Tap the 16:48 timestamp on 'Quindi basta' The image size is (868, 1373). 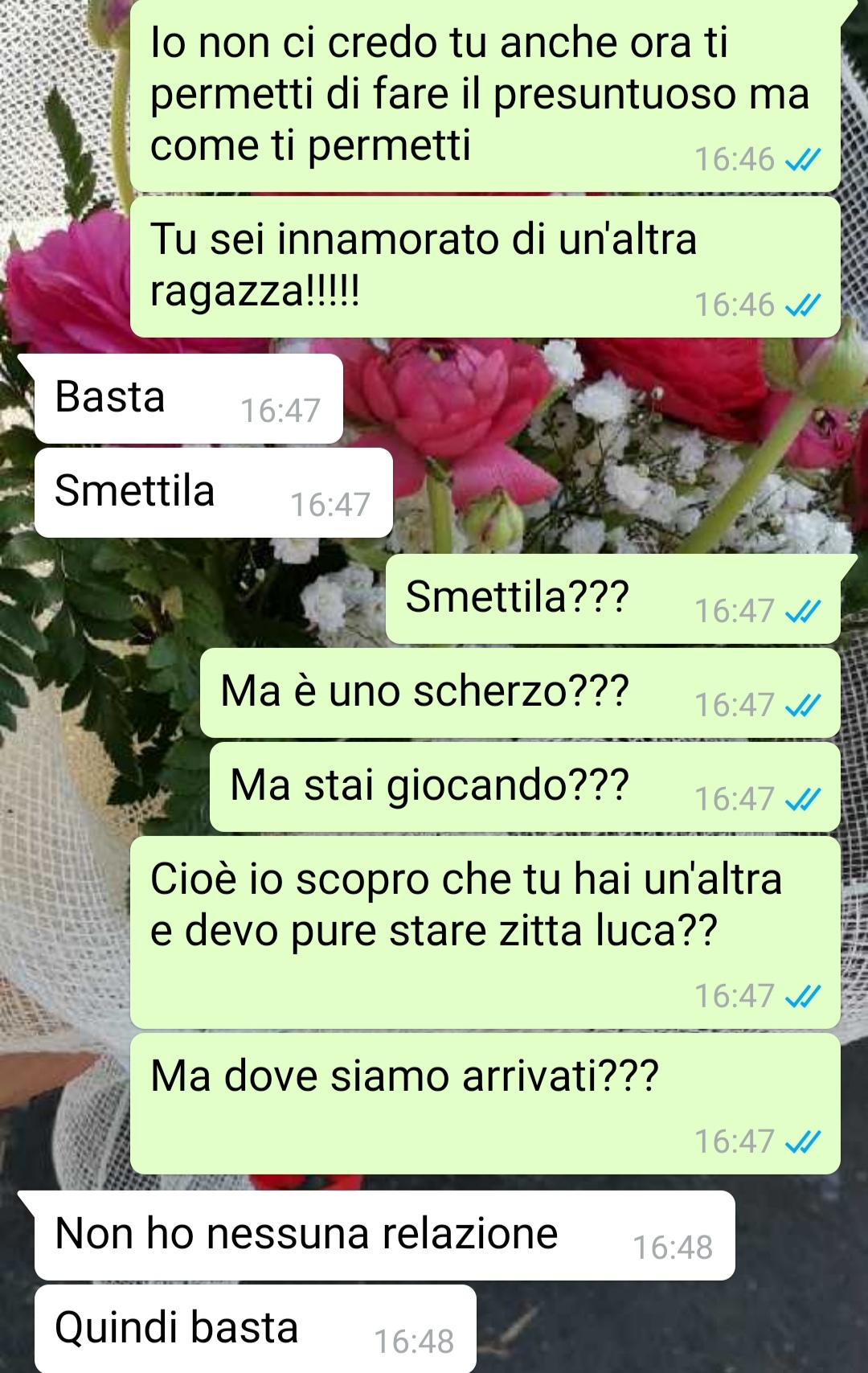414,1342
